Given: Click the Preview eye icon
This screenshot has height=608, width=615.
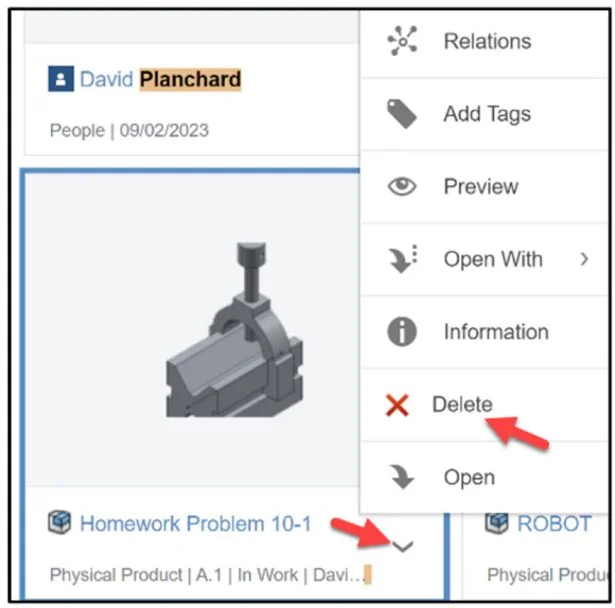Looking at the screenshot, I should pyautogui.click(x=402, y=187).
